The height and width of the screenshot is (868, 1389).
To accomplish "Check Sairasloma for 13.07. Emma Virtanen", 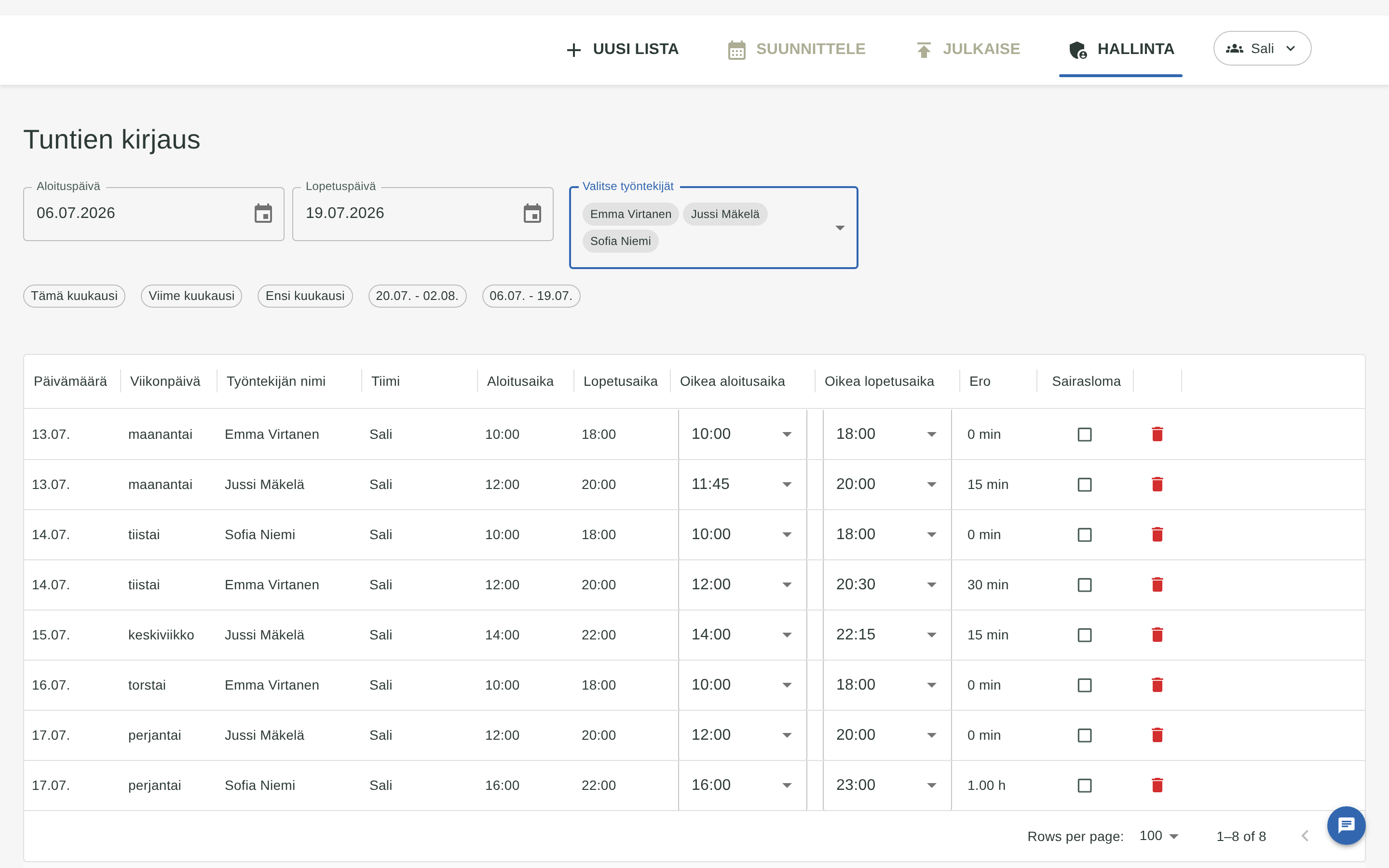I will pyautogui.click(x=1084, y=434).
